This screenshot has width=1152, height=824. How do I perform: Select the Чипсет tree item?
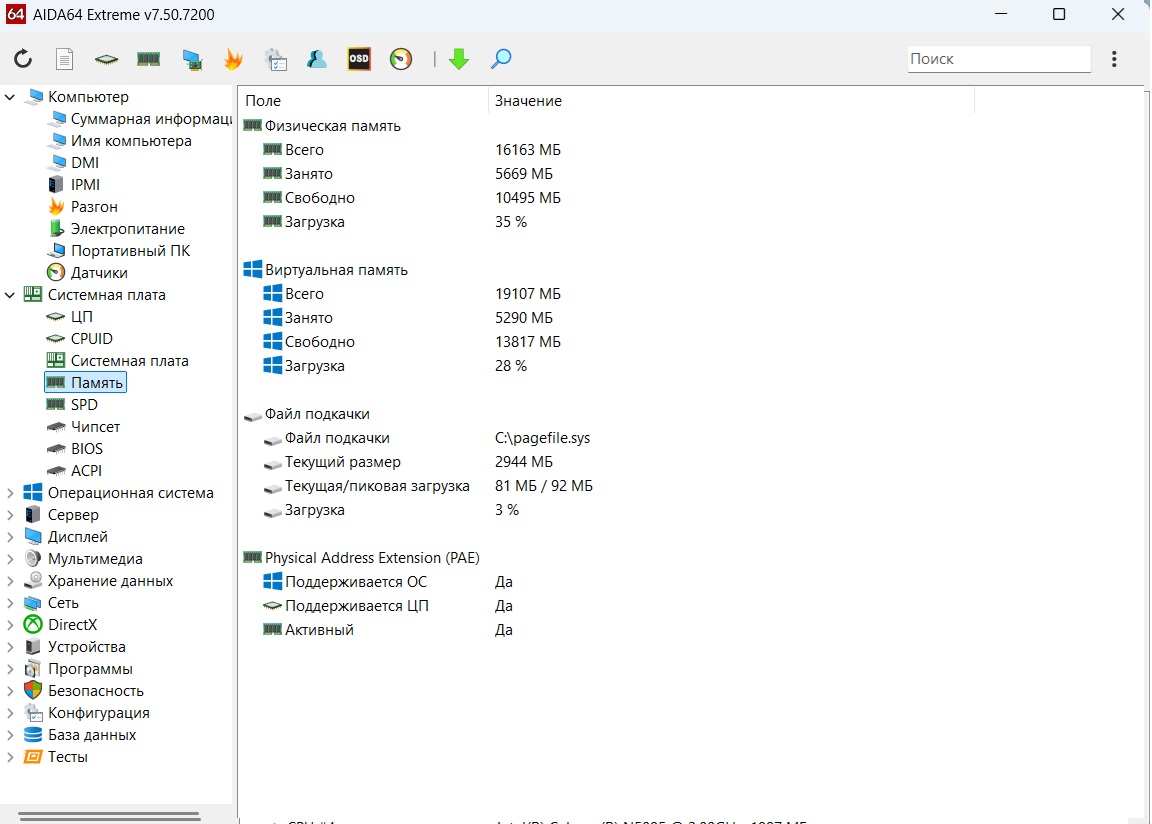[x=83, y=427]
